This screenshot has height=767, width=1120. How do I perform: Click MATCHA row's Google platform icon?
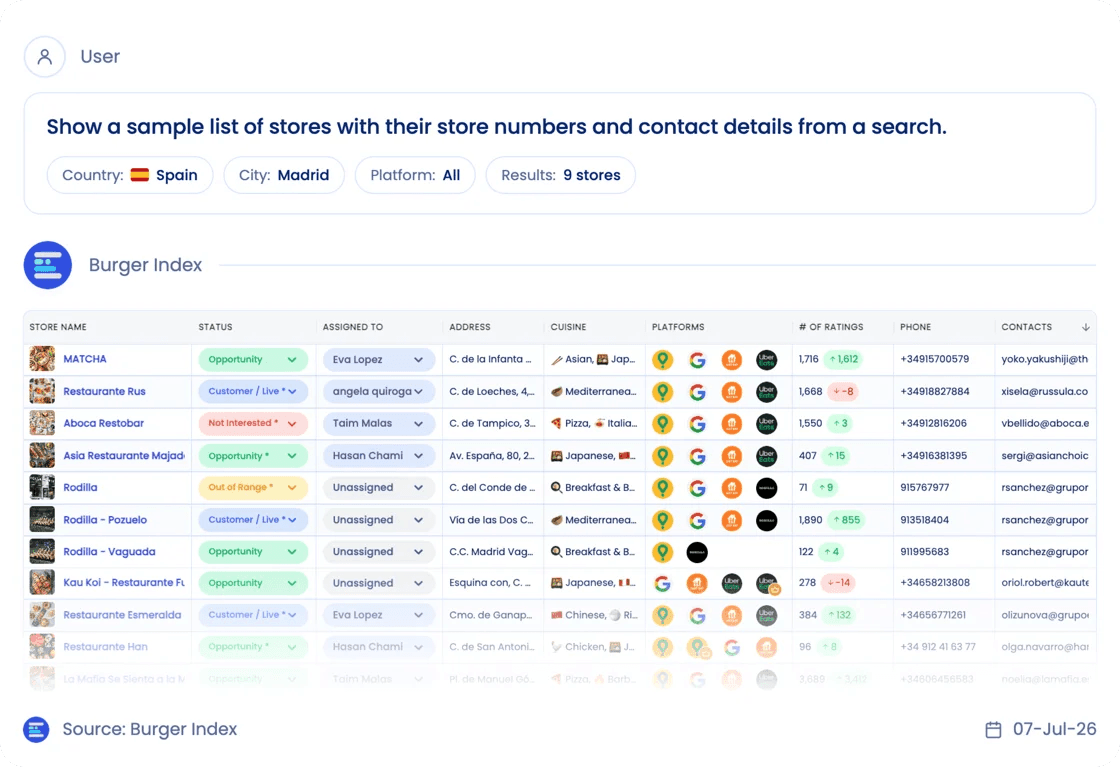(x=697, y=360)
